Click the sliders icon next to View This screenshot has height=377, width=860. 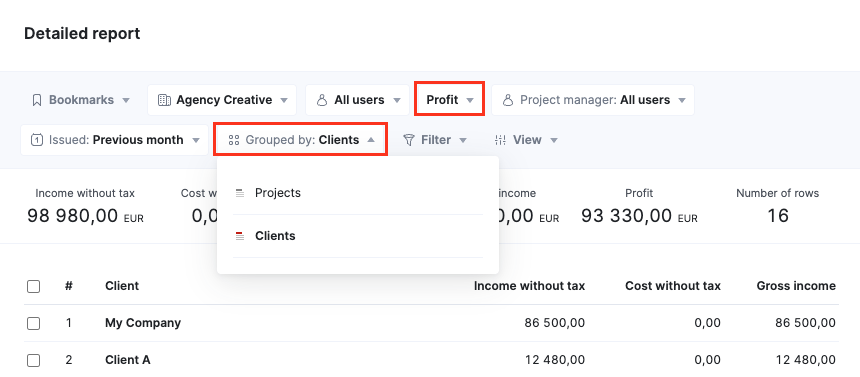(x=500, y=140)
